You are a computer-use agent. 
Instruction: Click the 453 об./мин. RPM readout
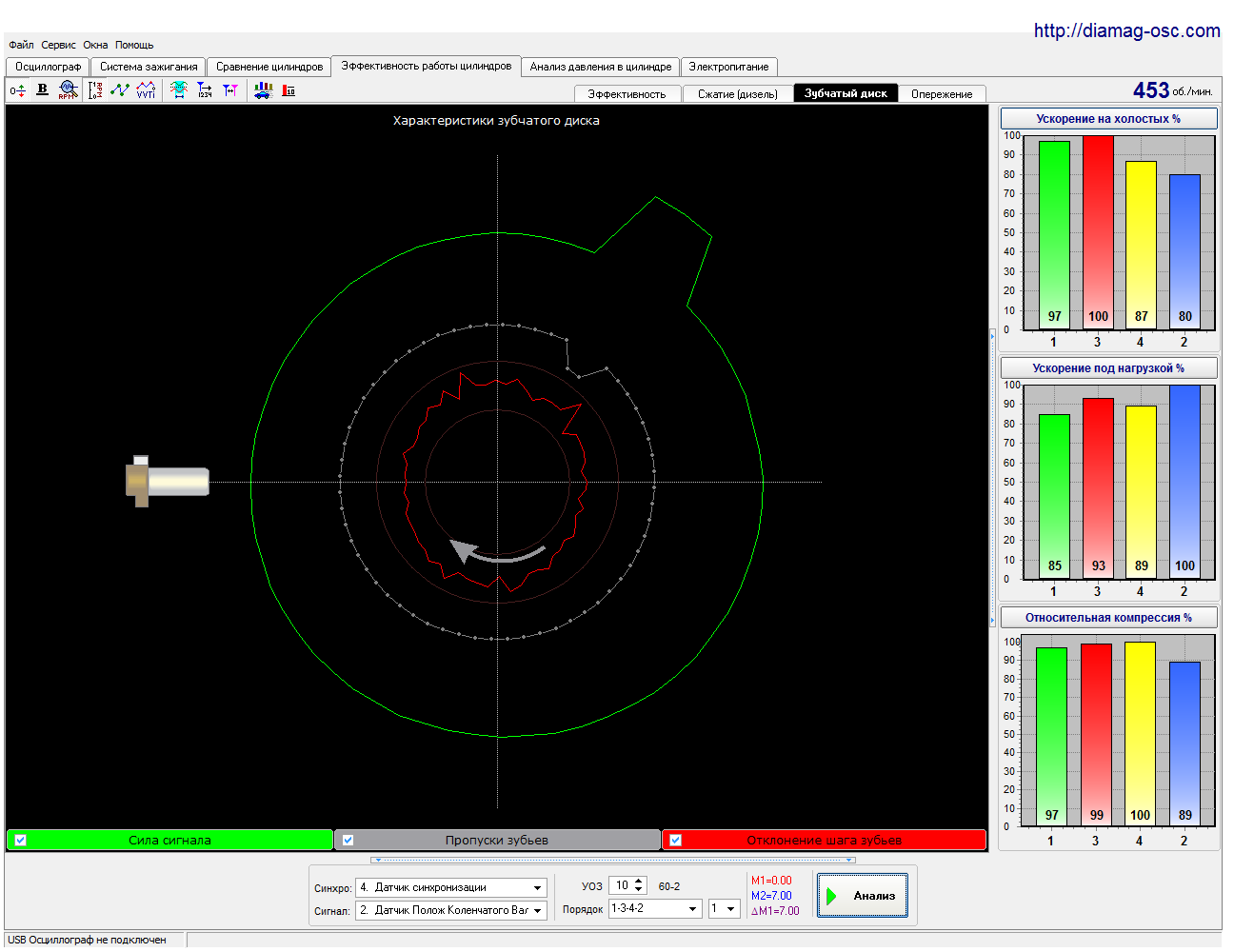(x=1172, y=90)
